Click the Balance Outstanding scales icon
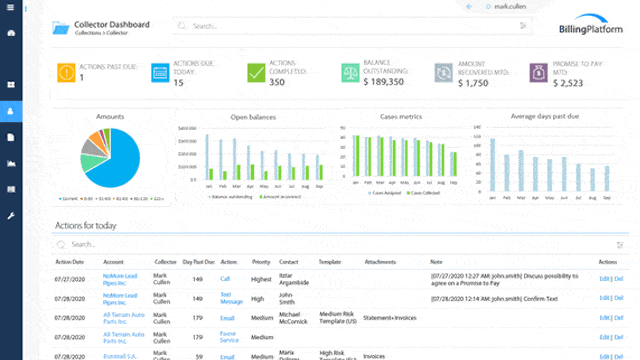This screenshot has height=360, width=640. click(350, 73)
